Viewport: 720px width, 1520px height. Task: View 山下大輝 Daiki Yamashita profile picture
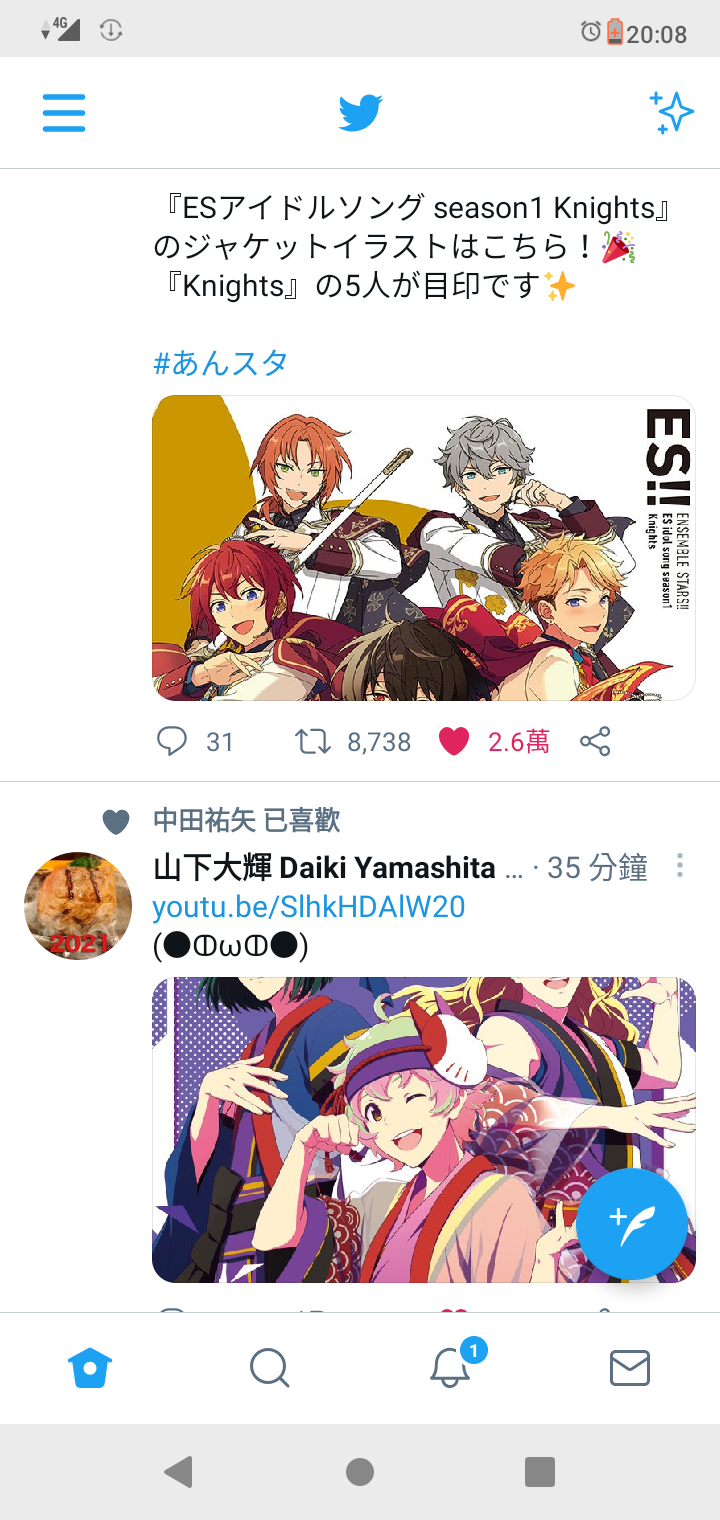coord(78,906)
